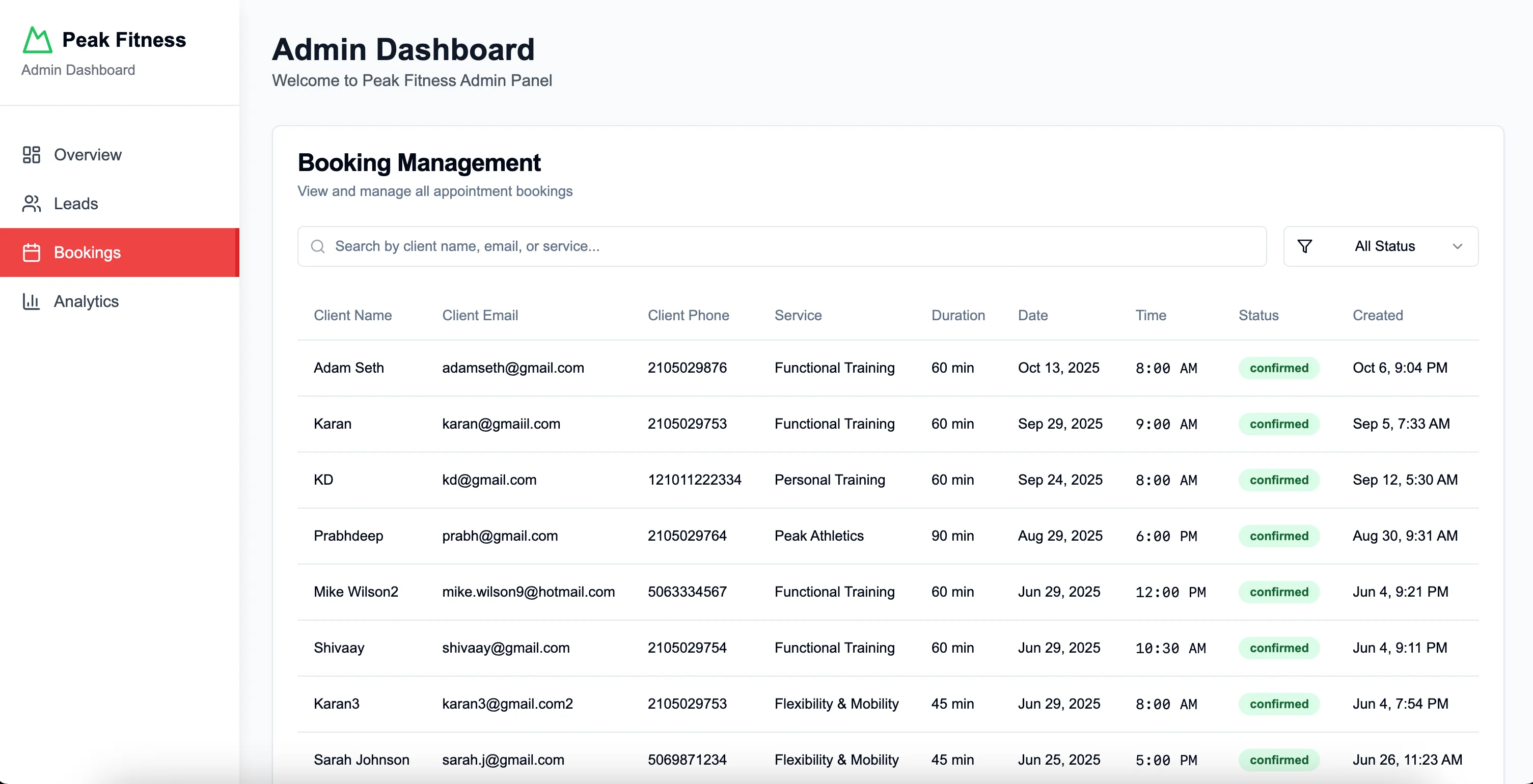Viewport: 1533px width, 784px height.
Task: Click the Personal Training service cell
Action: pos(830,480)
